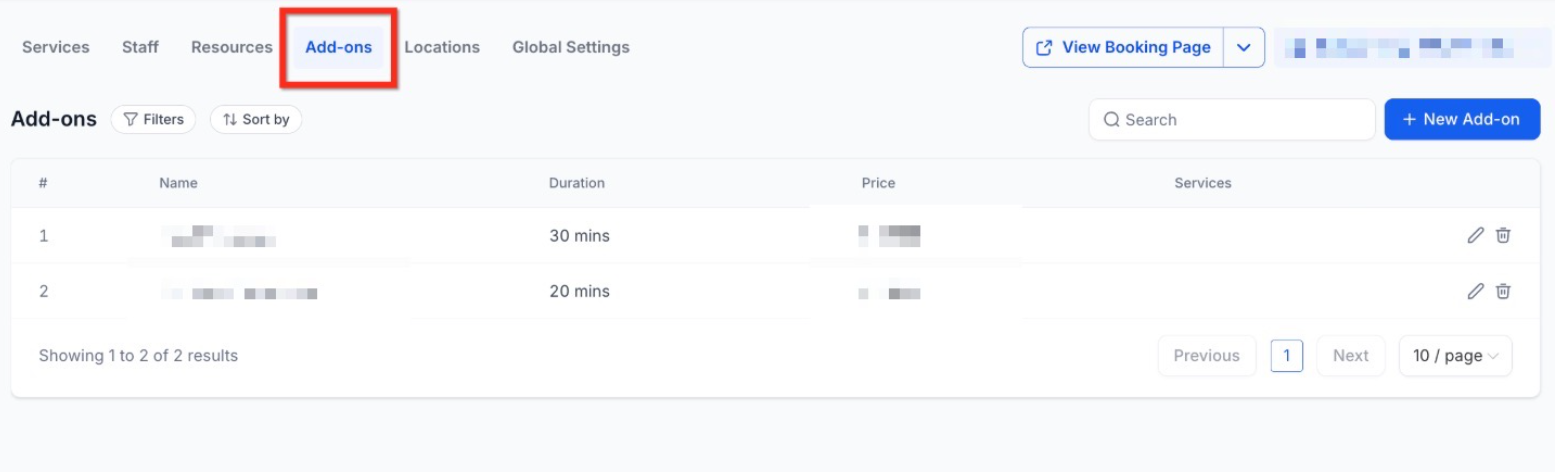Image resolution: width=1556 pixels, height=472 pixels.
Task: Focus the Search input field
Action: point(1240,120)
